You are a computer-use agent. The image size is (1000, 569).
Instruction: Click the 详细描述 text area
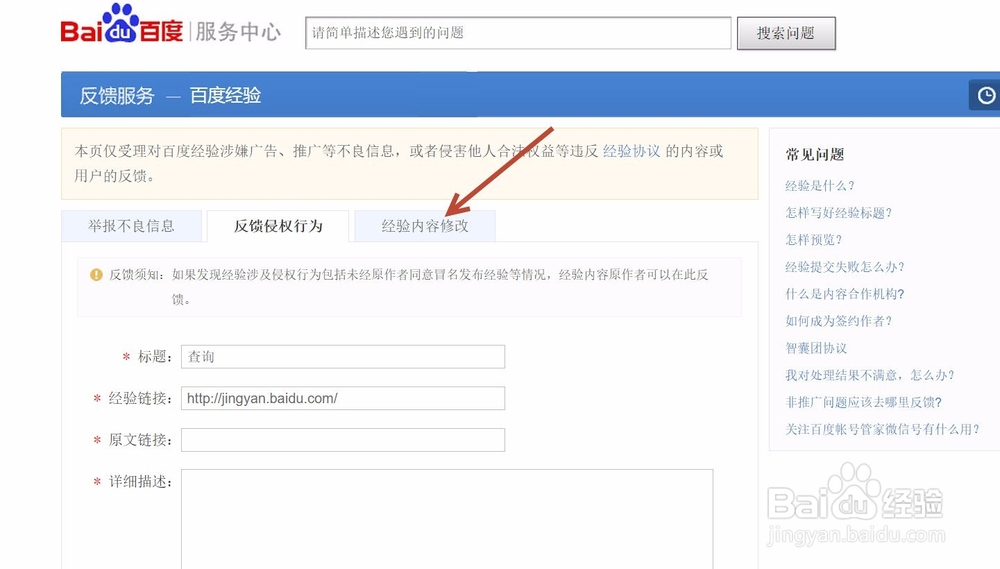447,519
